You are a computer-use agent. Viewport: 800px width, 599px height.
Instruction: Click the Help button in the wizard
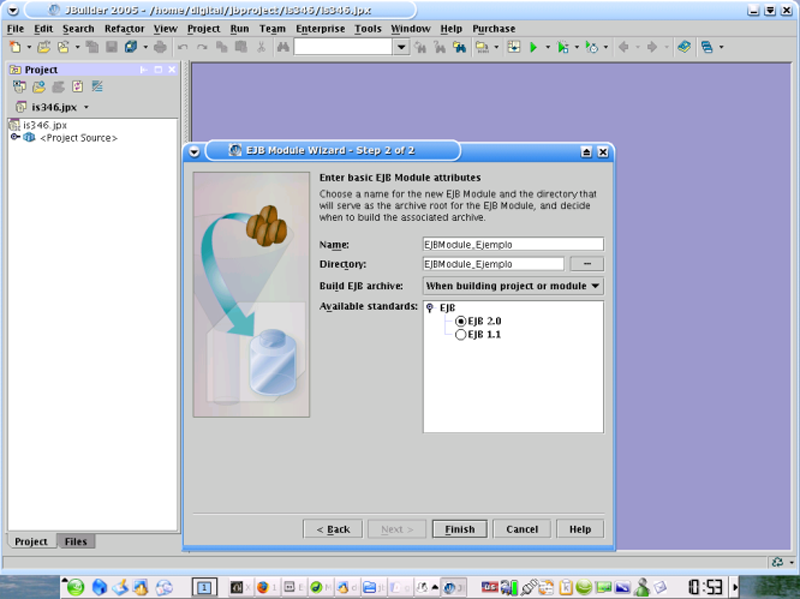coord(580,529)
